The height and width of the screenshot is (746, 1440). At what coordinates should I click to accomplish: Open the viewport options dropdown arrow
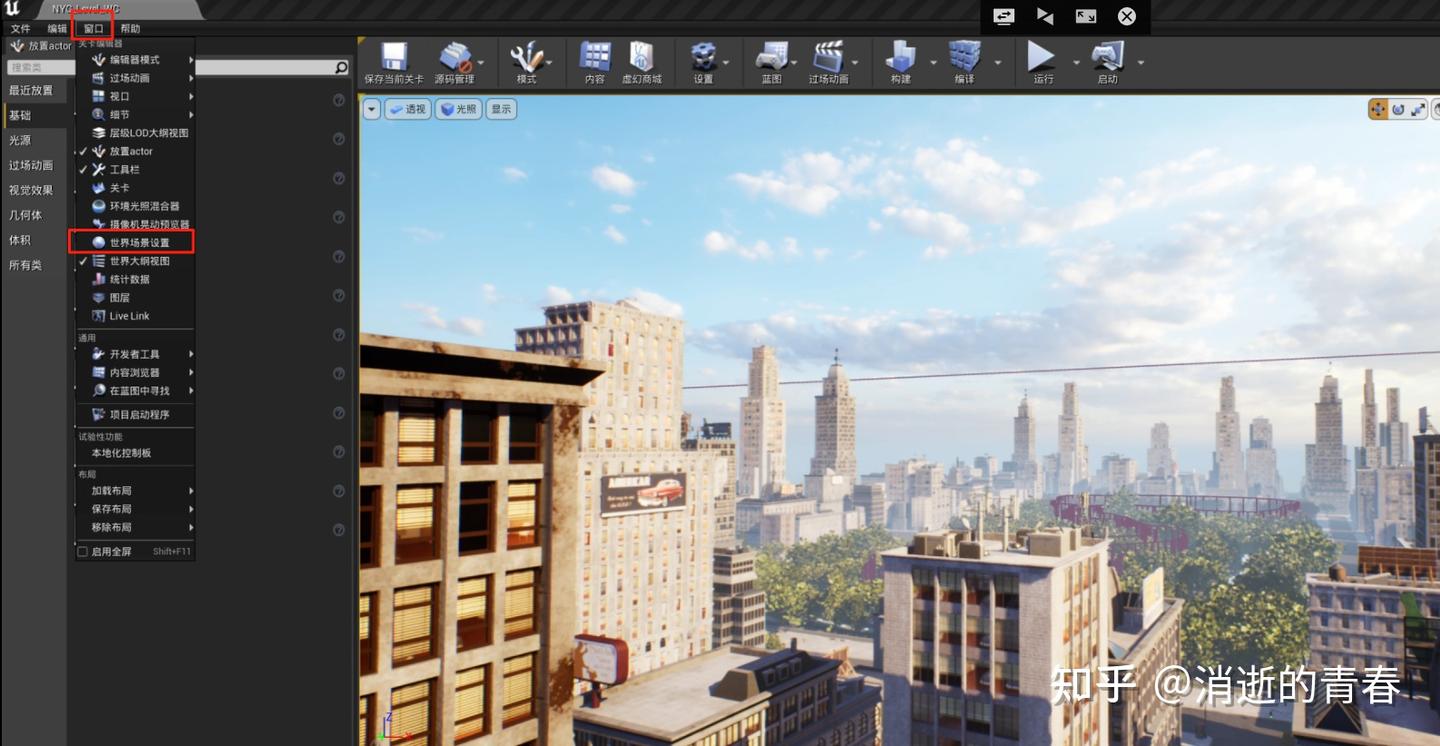click(x=372, y=110)
